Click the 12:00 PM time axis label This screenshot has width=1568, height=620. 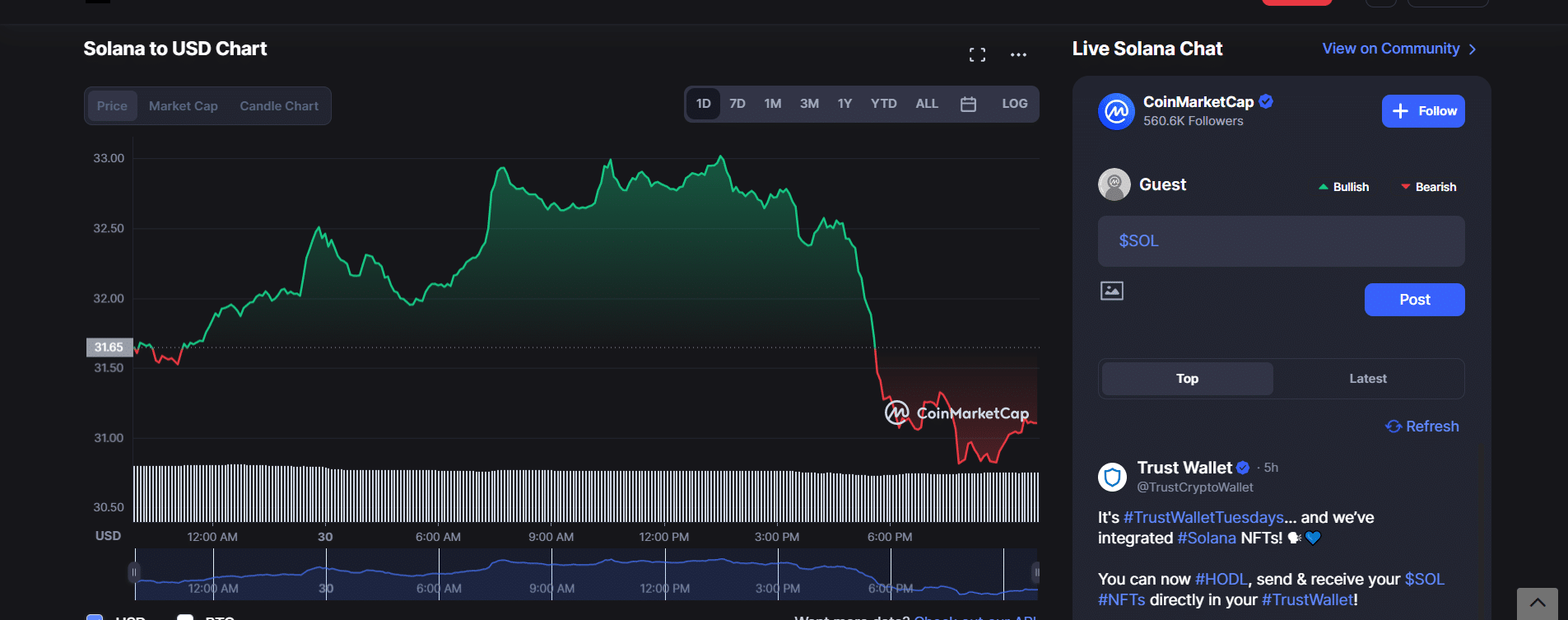point(664,537)
